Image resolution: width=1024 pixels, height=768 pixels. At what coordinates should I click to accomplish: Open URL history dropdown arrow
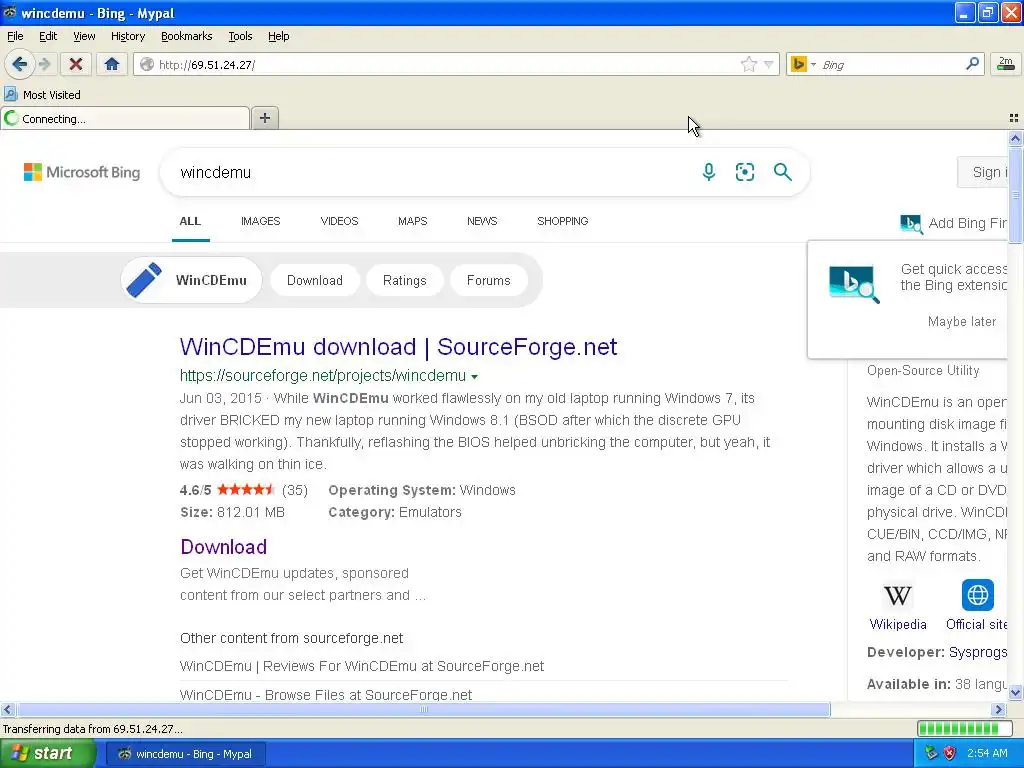[x=769, y=64]
